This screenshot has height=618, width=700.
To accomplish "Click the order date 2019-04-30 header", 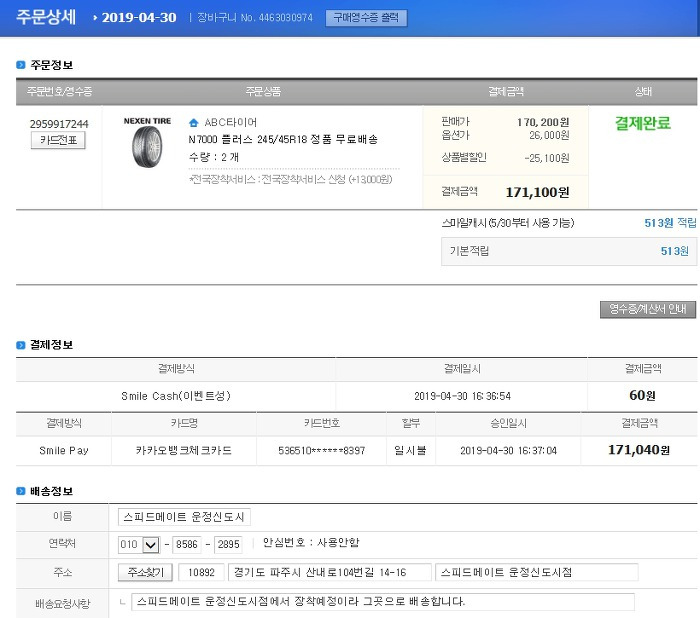I will 139,17.
